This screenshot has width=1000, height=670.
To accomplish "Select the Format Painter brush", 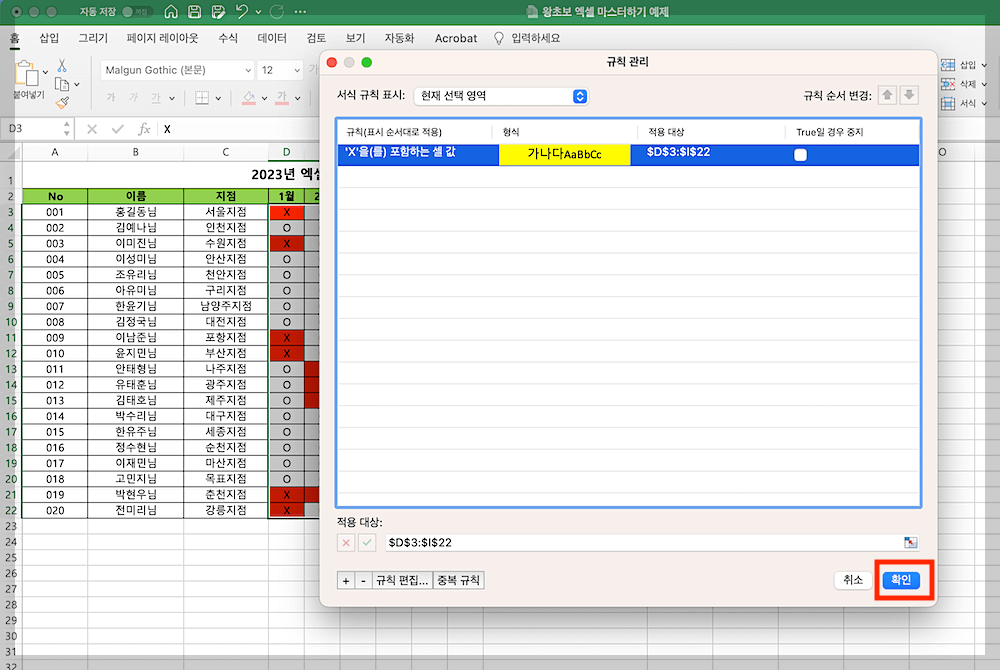I will coord(62,103).
